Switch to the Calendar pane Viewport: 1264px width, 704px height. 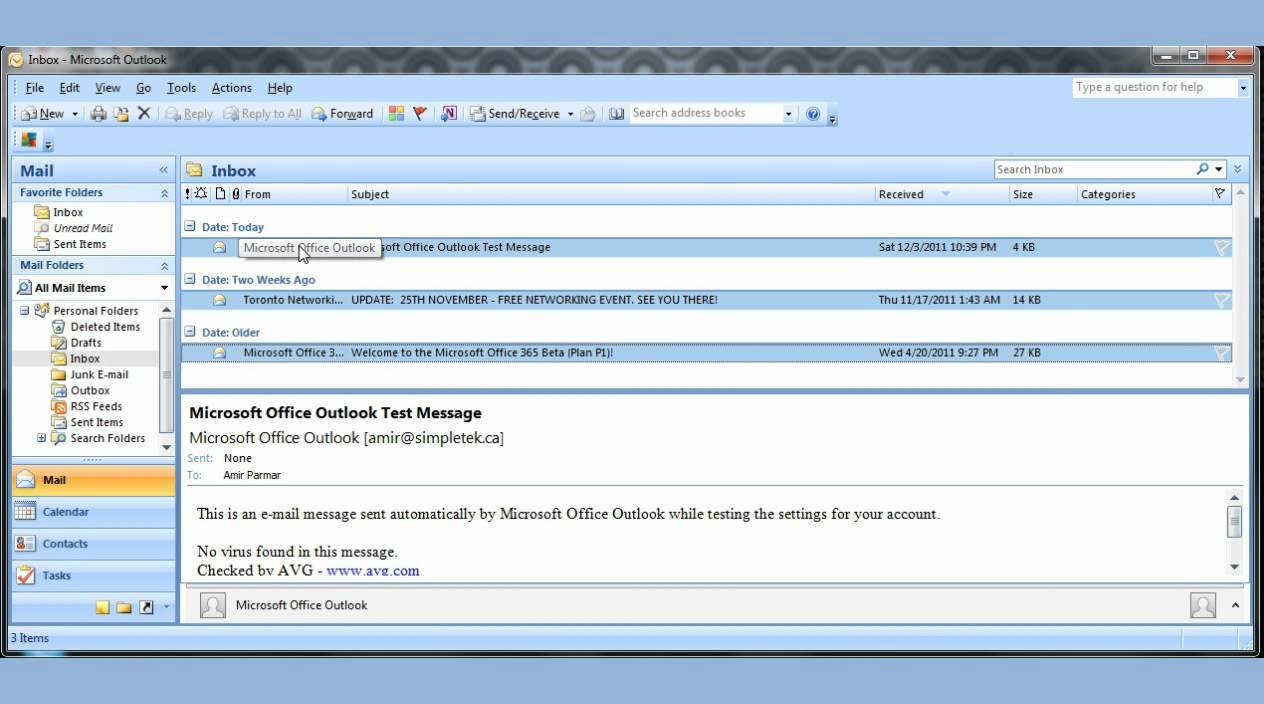pyautogui.click(x=93, y=512)
